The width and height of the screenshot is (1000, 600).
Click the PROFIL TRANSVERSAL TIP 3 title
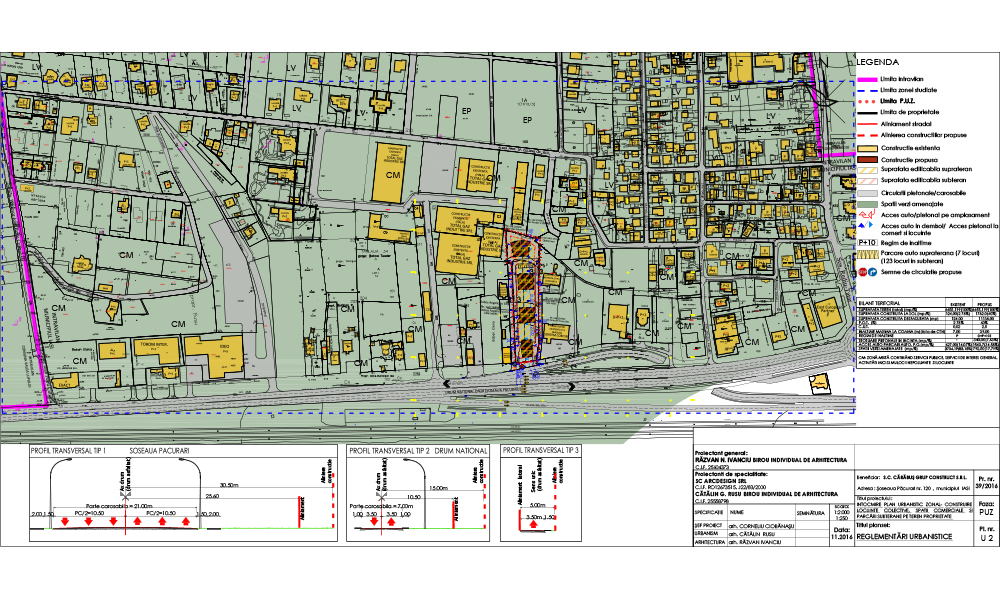click(x=541, y=450)
